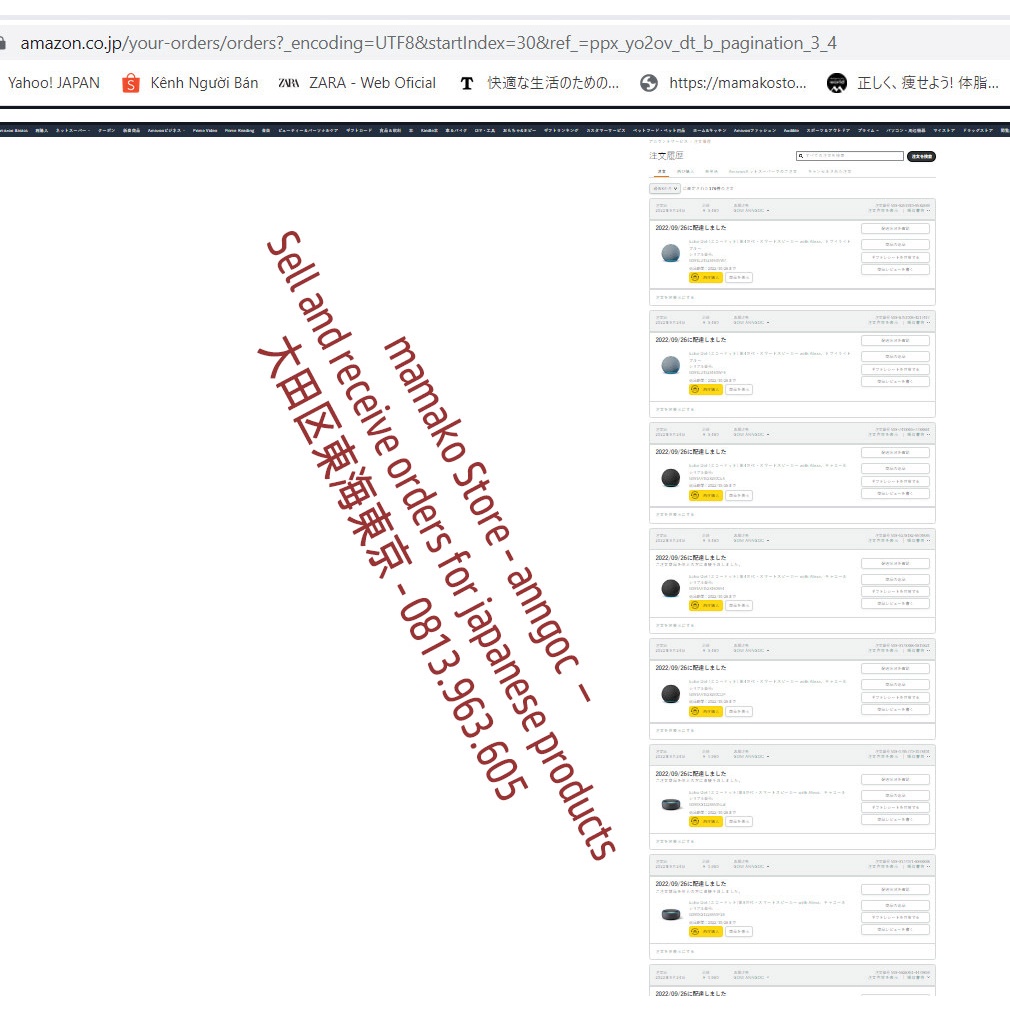Click yellow buy-again button in first order
1010x1010 pixels.
click(706, 277)
